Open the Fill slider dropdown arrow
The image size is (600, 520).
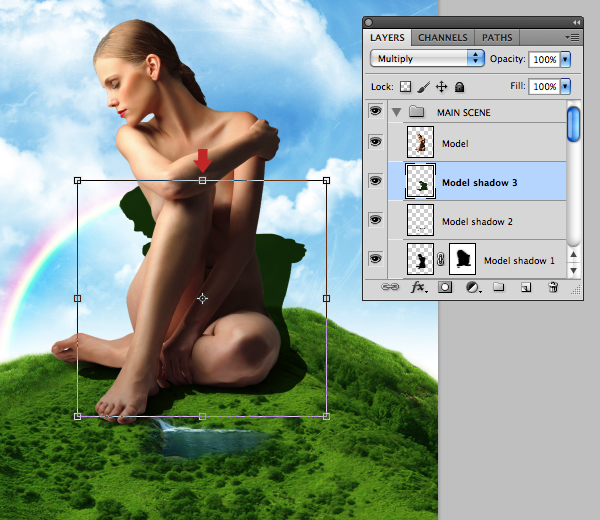click(x=565, y=86)
